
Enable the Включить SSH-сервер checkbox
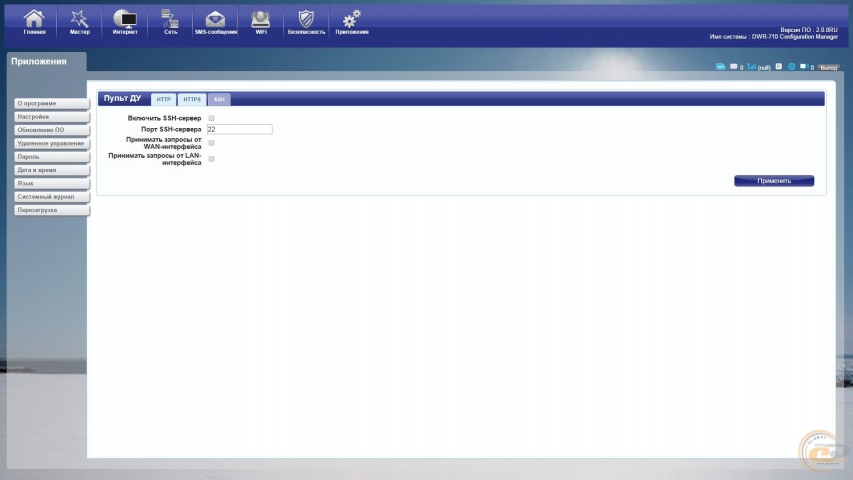point(212,118)
